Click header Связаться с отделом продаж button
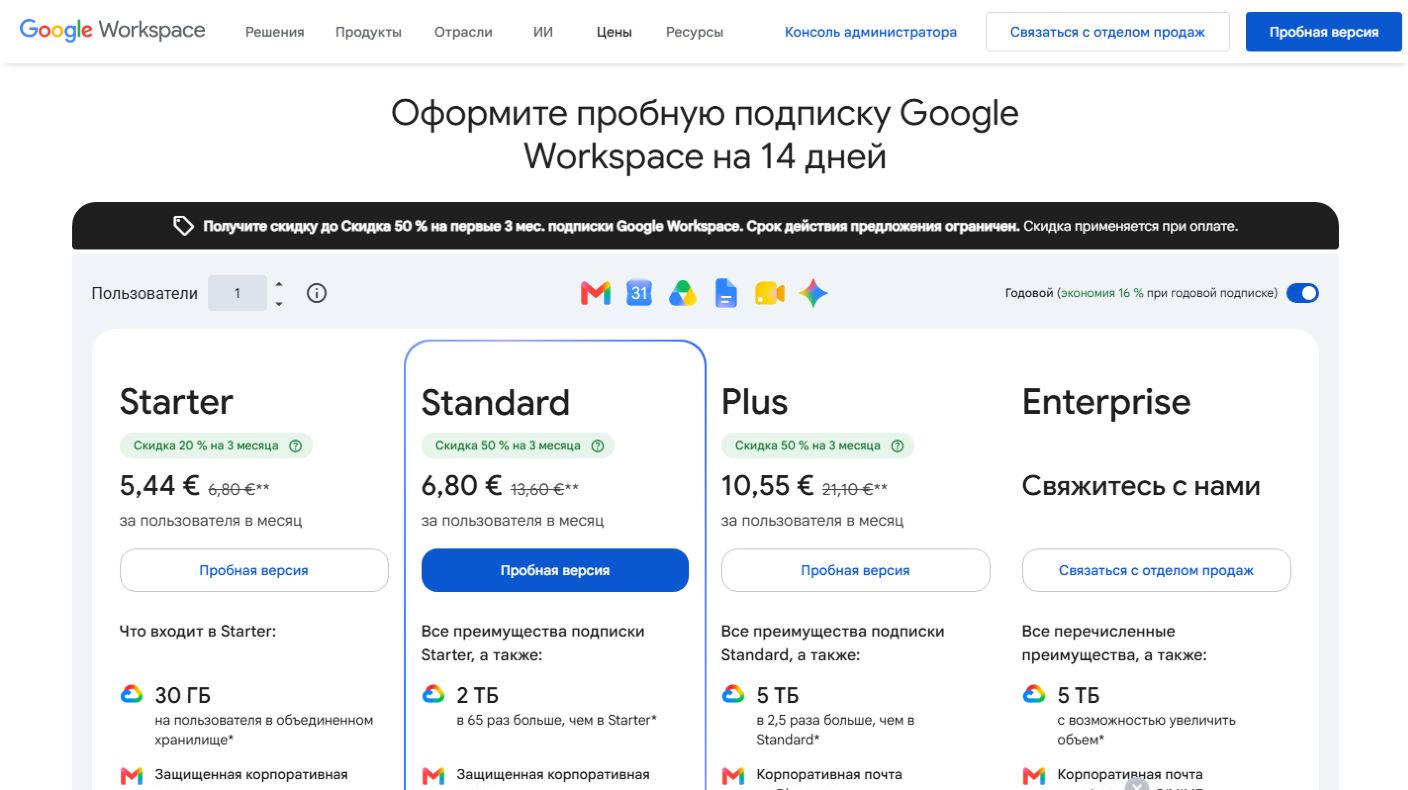1408x790 pixels. coord(1108,32)
